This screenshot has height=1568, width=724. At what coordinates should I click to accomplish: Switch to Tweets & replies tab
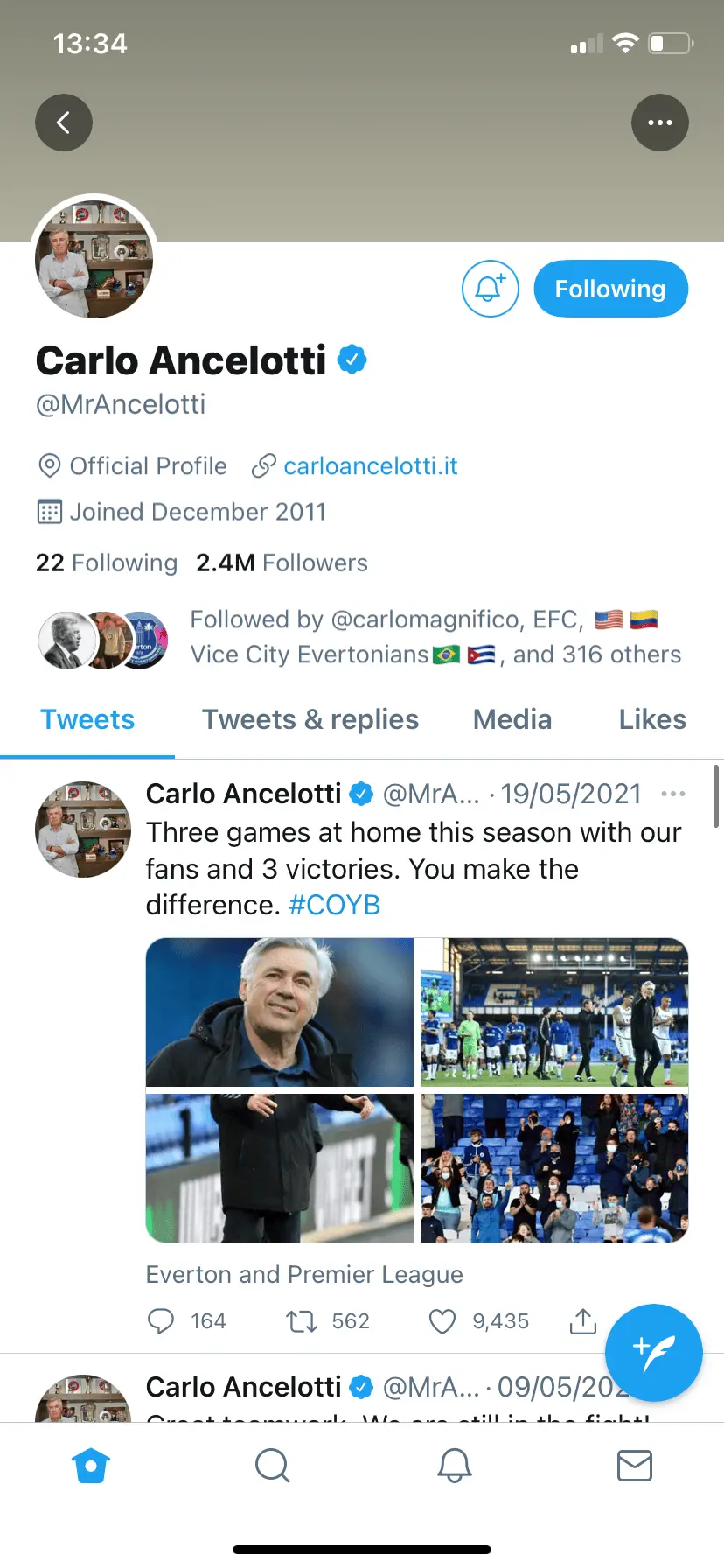point(310,719)
